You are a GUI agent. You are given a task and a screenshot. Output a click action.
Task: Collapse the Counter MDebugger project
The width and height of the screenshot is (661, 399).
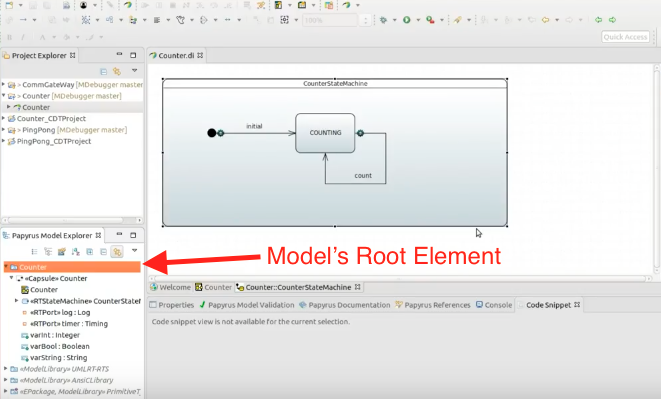click(4, 96)
